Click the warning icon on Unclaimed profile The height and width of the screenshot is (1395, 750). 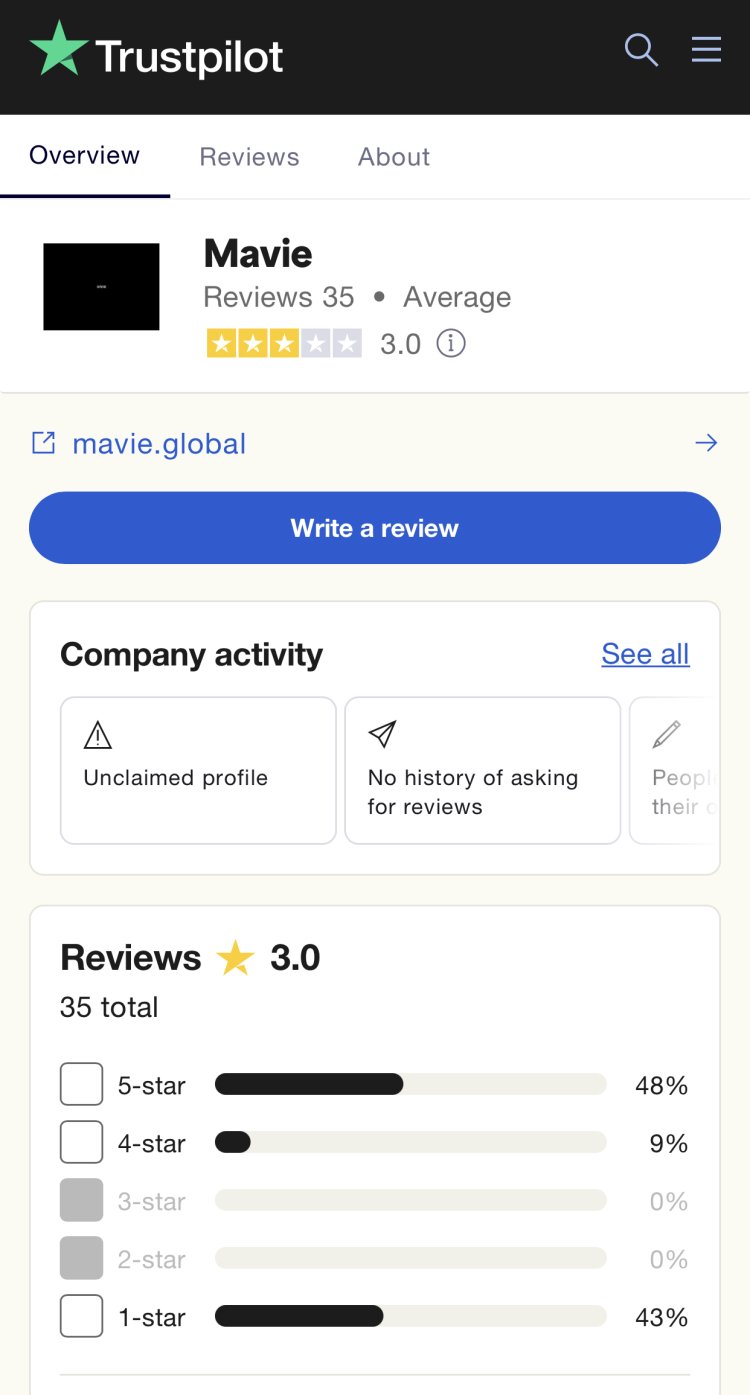98,736
